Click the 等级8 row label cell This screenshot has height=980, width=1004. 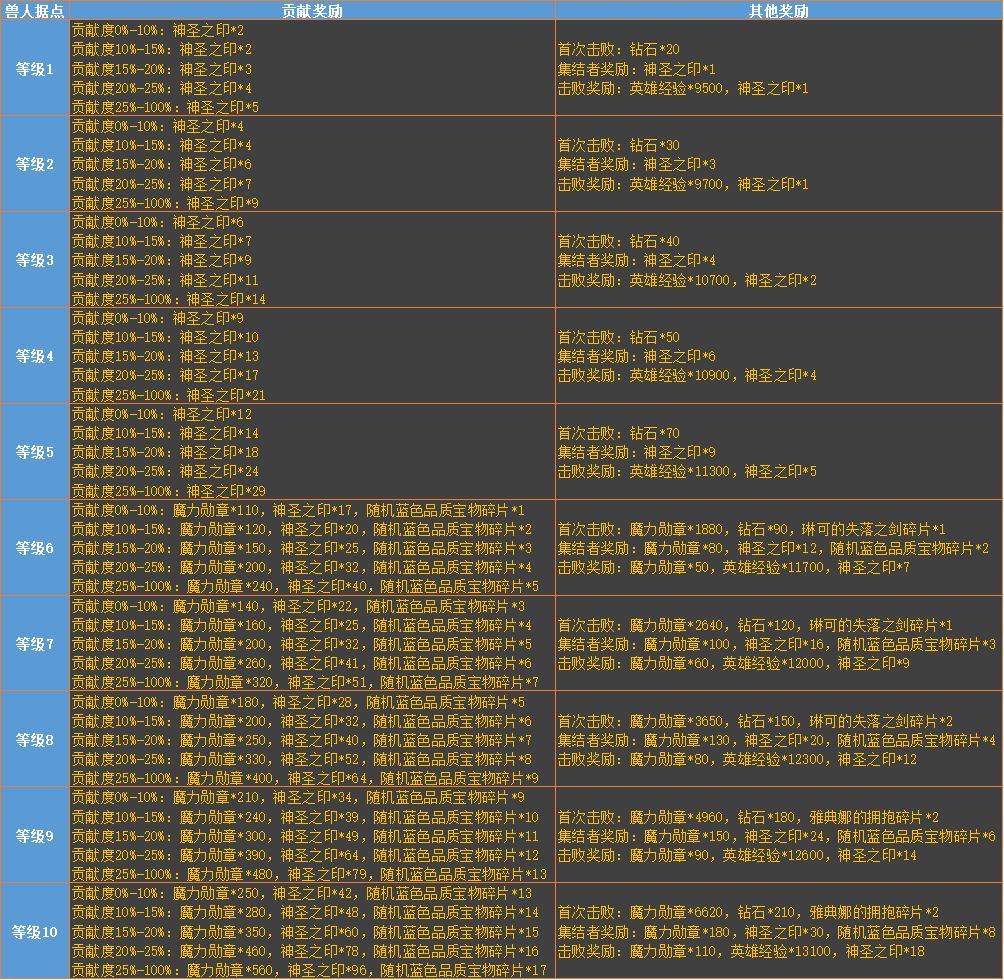click(35, 740)
